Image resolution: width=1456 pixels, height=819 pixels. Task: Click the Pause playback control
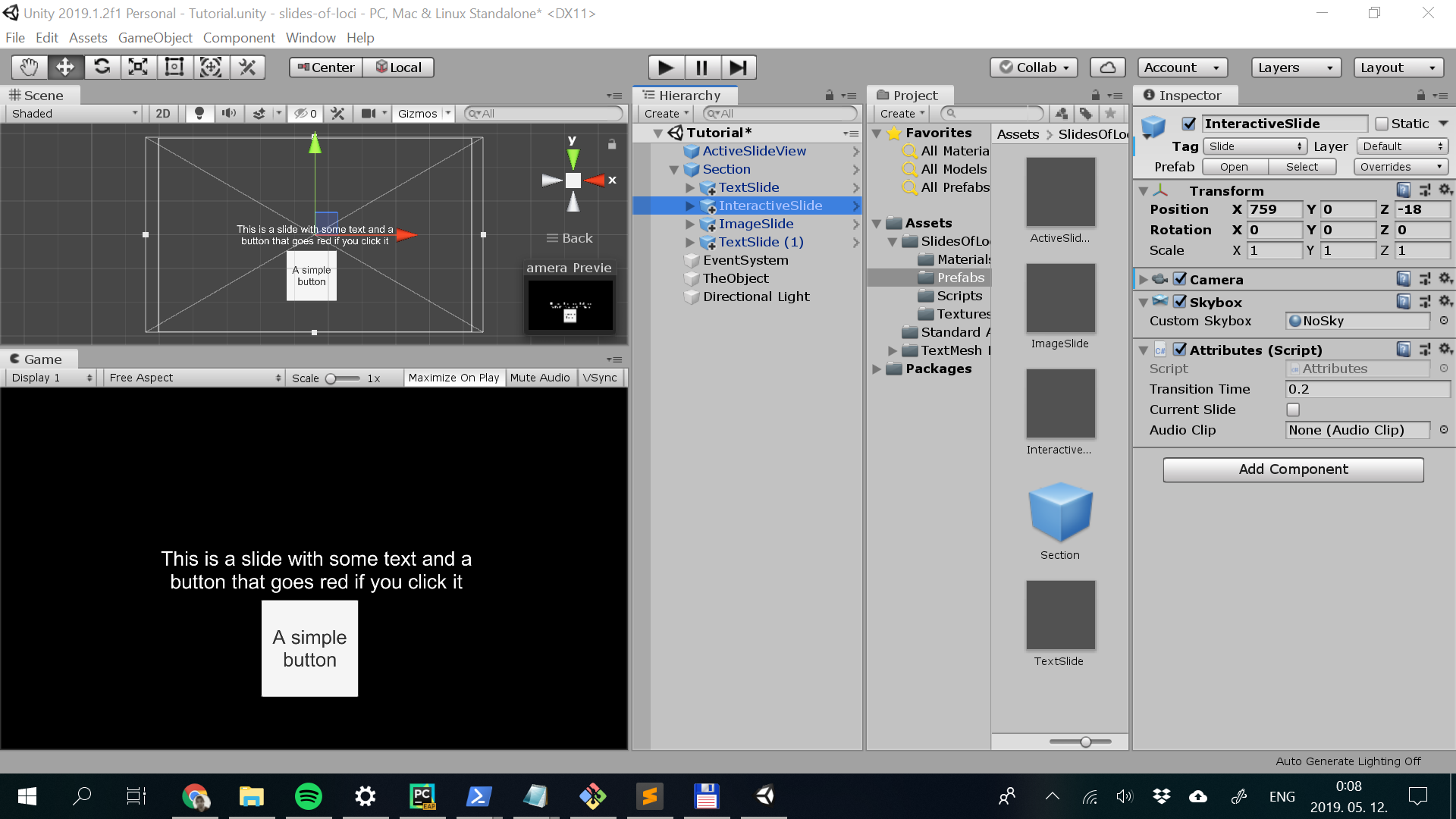(x=701, y=67)
